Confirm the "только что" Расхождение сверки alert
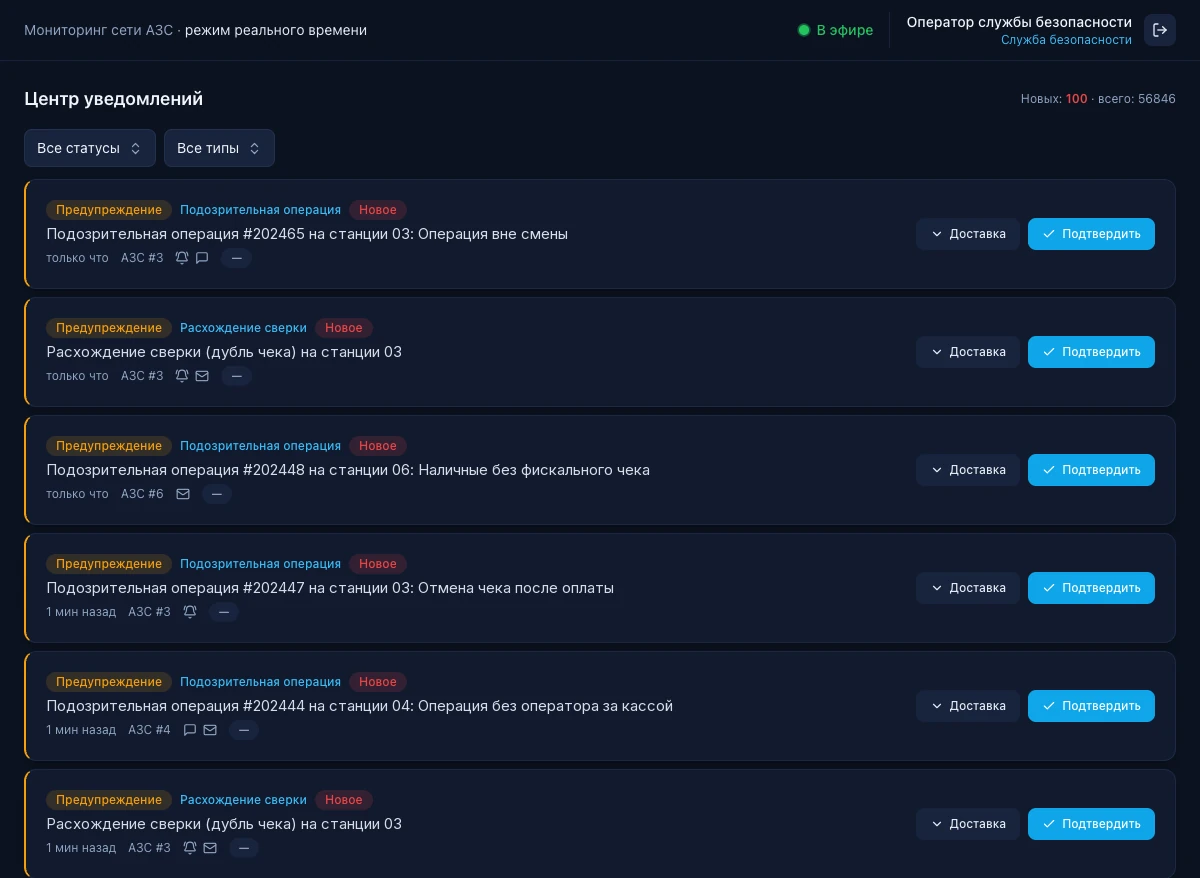Image resolution: width=1200 pixels, height=878 pixels. pyautogui.click(x=1091, y=352)
